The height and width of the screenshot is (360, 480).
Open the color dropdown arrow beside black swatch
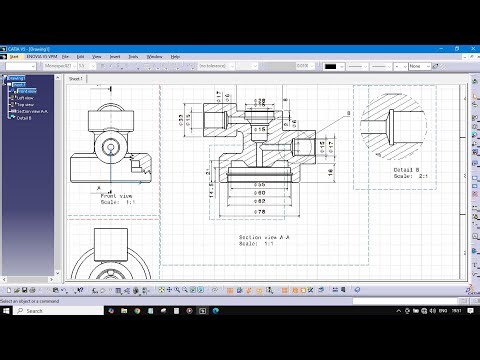tap(341, 66)
